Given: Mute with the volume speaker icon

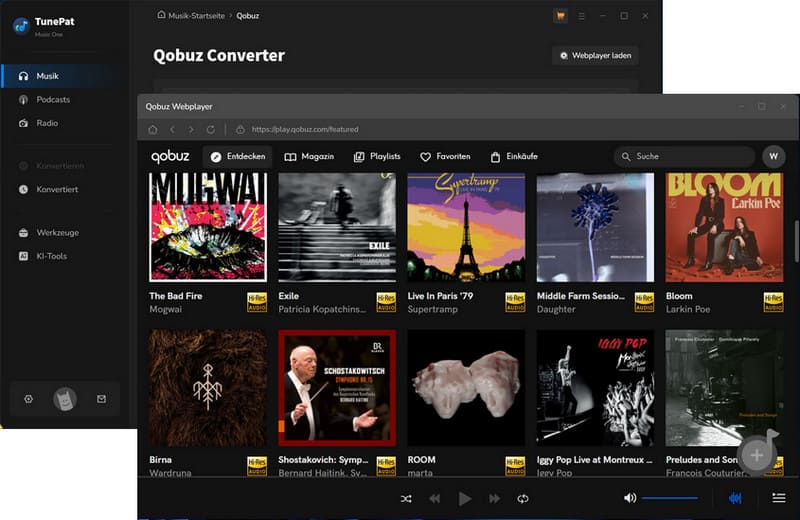Looking at the screenshot, I should point(630,498).
